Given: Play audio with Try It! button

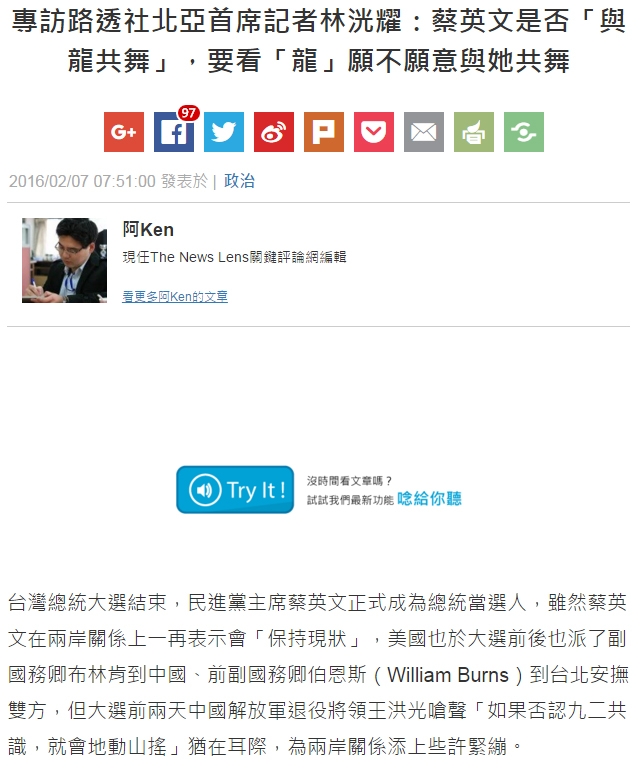Looking at the screenshot, I should click(235, 490).
